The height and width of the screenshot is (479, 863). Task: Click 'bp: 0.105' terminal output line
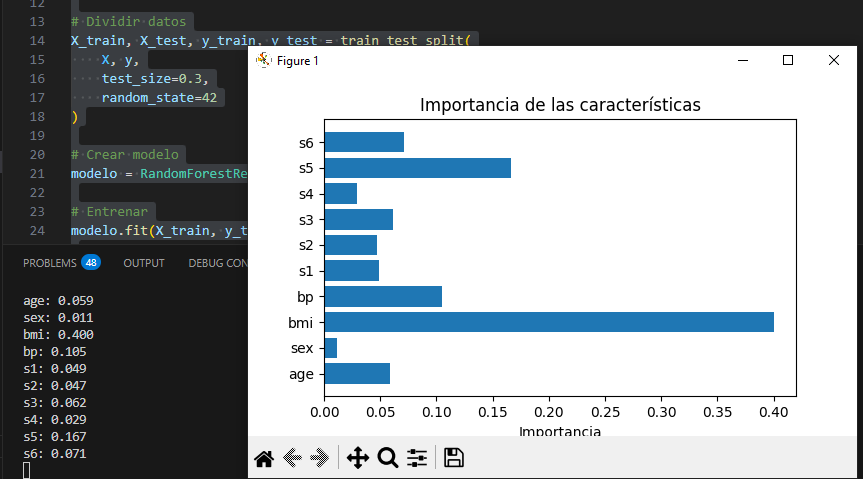coord(55,352)
